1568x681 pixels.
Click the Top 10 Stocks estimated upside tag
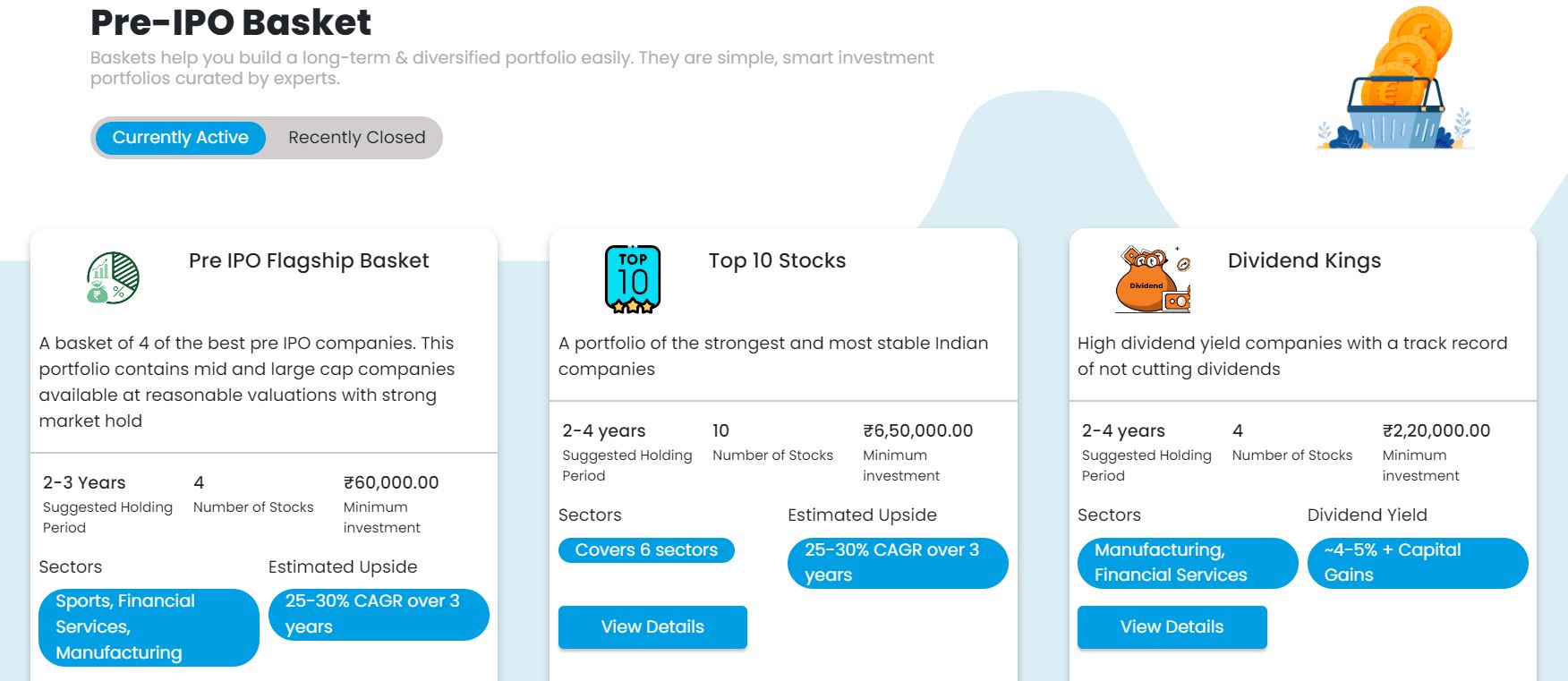click(x=898, y=563)
